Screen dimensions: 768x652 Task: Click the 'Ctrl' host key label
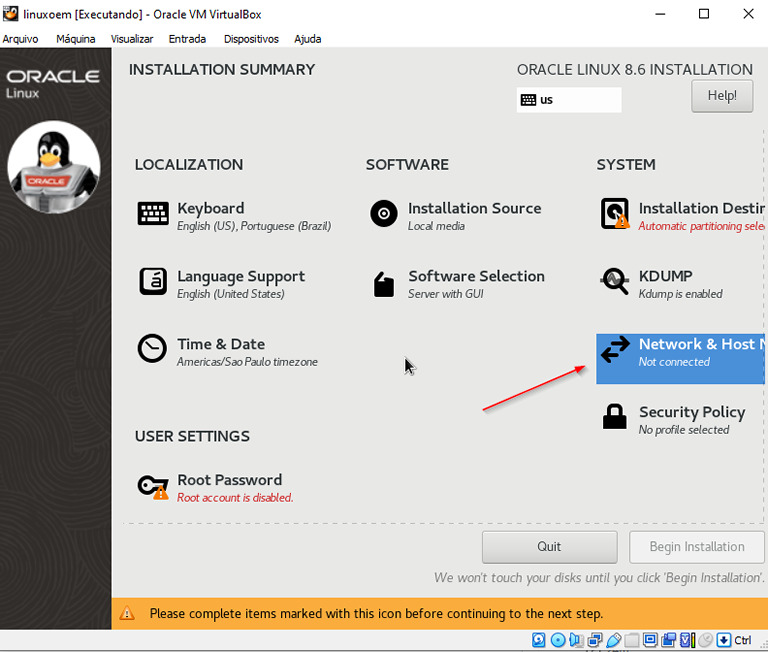(743, 640)
